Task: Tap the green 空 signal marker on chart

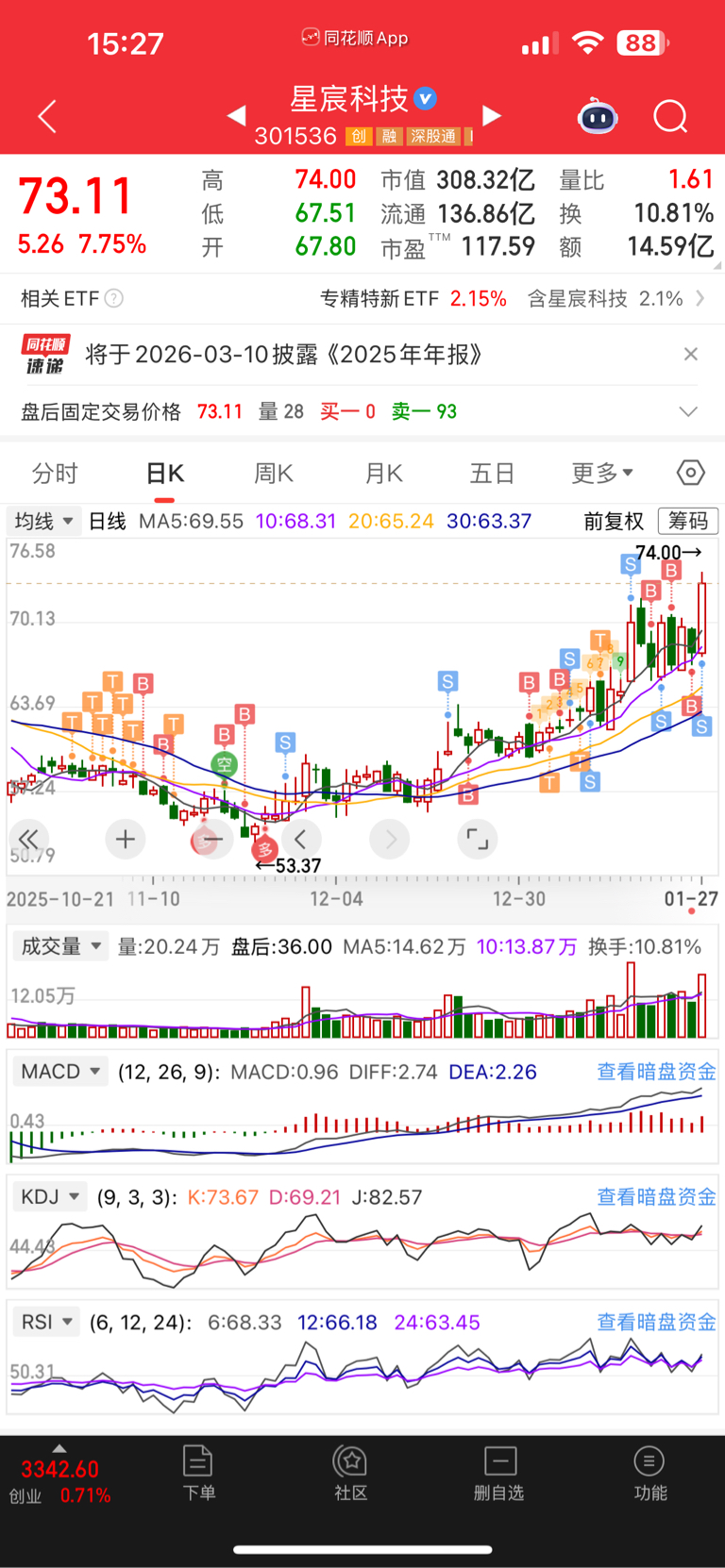Action: (224, 764)
